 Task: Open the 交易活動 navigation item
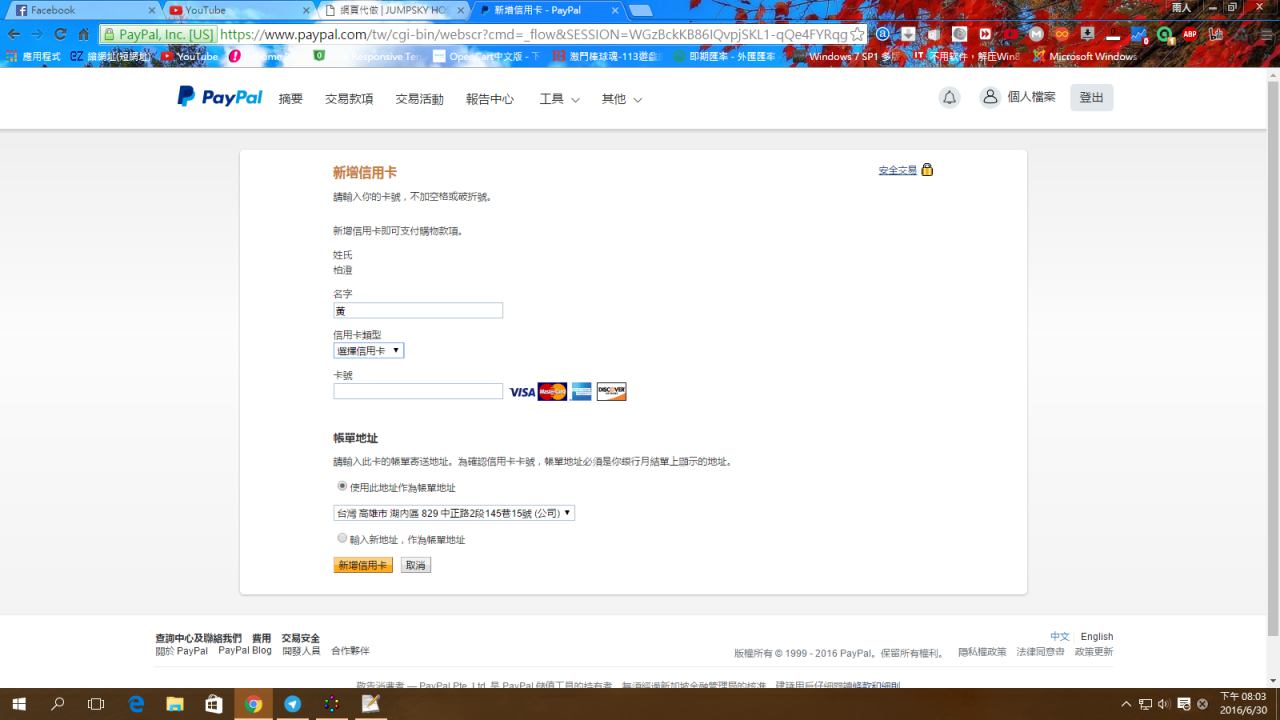coord(419,99)
